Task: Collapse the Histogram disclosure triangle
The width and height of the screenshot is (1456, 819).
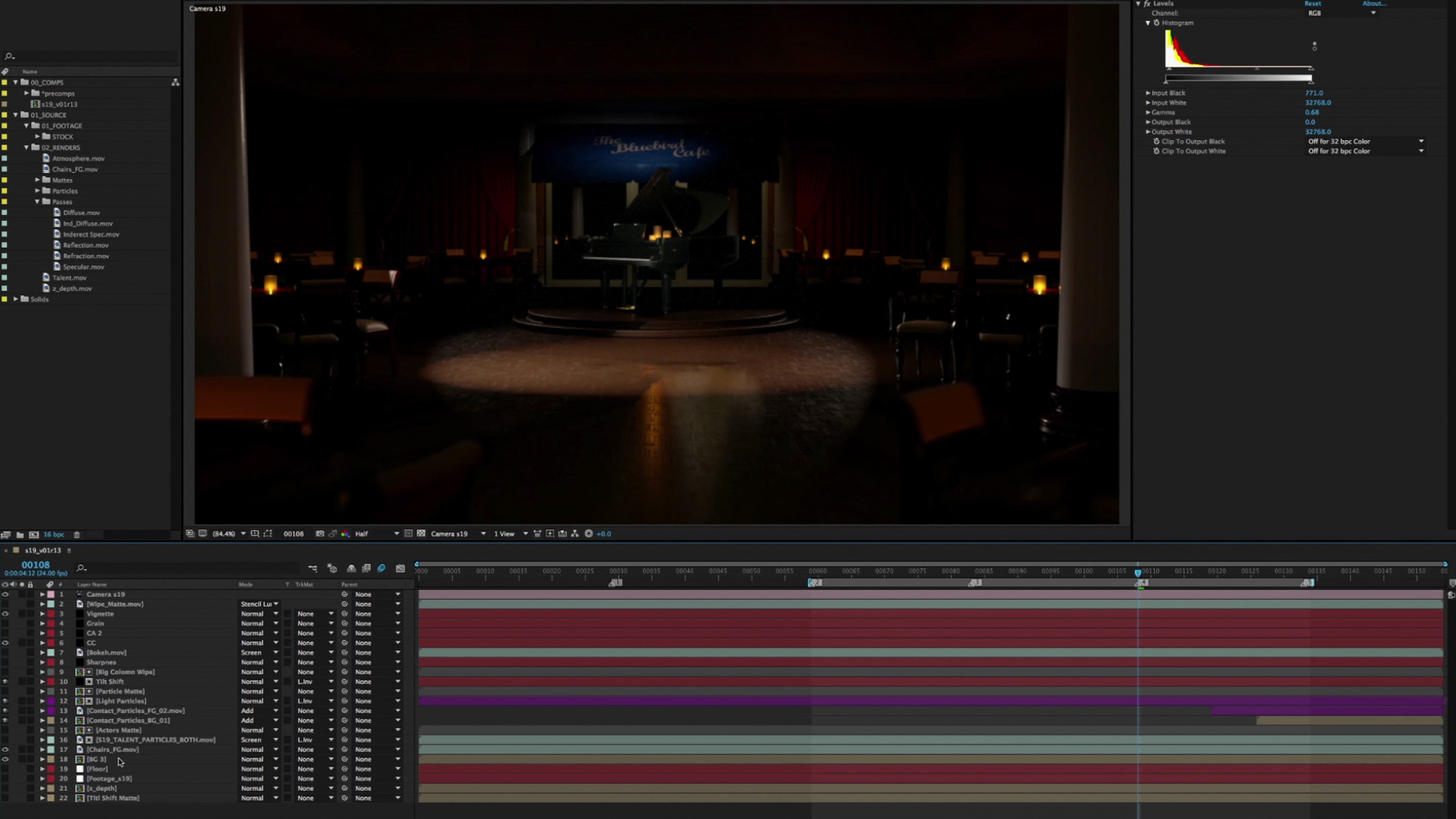Action: coord(1148,23)
